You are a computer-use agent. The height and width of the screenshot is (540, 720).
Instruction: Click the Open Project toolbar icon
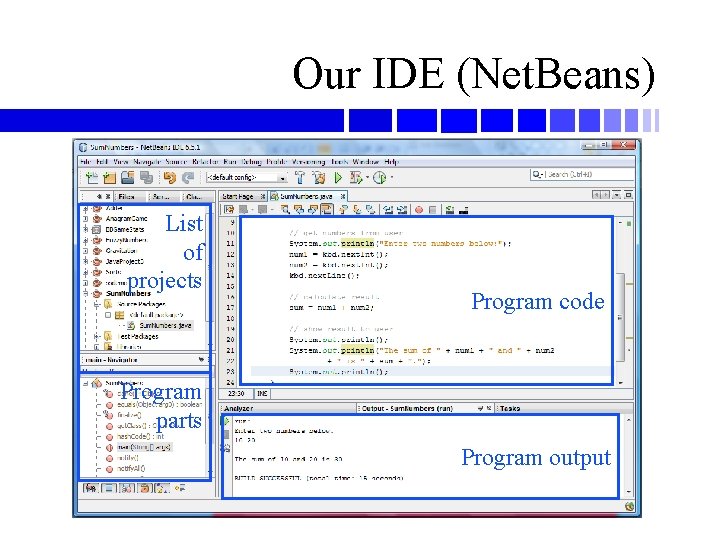coord(128,177)
